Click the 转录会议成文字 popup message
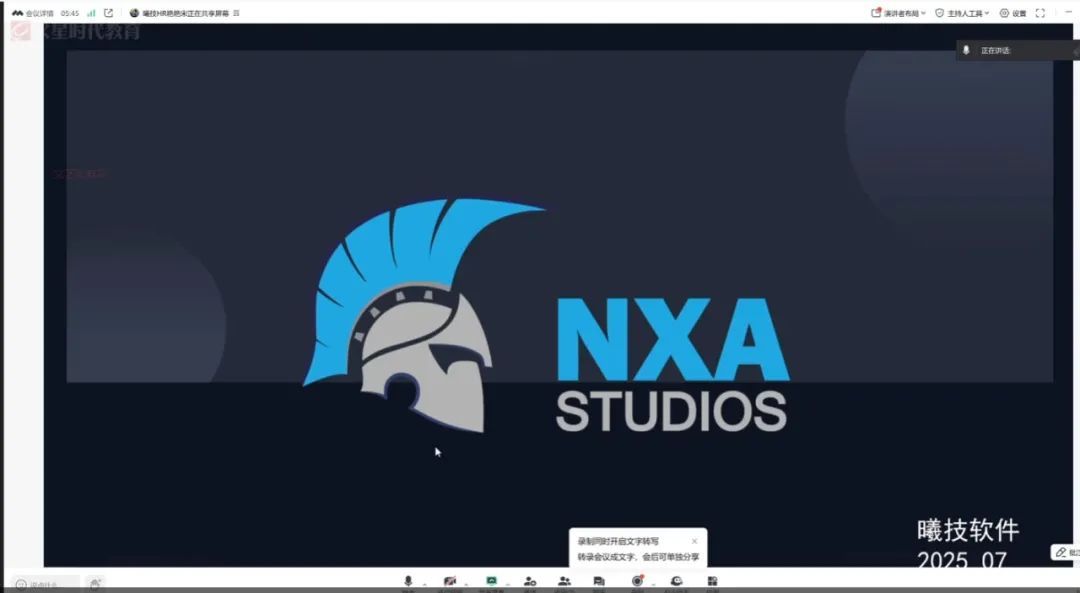This screenshot has width=1080, height=593. (x=638, y=556)
